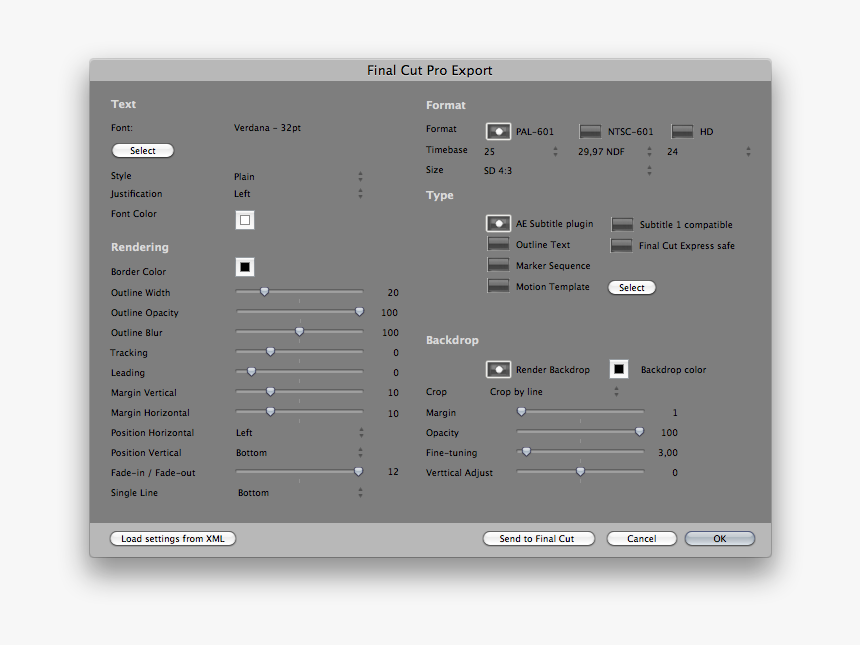Click the Outline Opacity slider handle

[359, 312]
